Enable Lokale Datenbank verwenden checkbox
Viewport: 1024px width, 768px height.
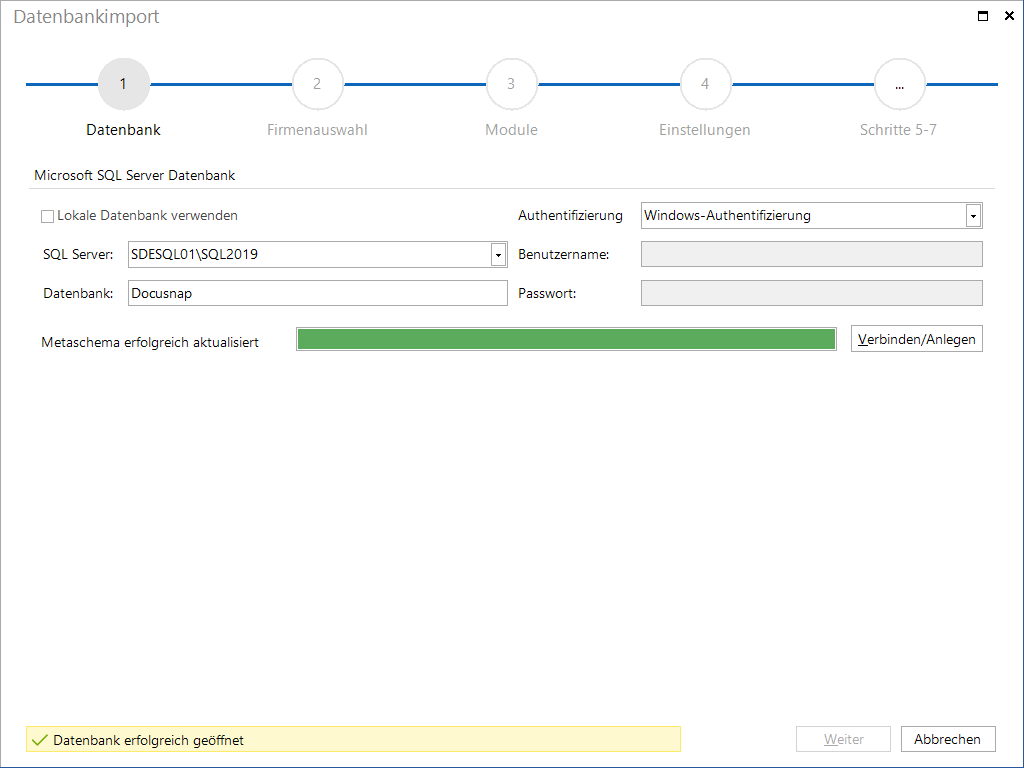point(48,216)
